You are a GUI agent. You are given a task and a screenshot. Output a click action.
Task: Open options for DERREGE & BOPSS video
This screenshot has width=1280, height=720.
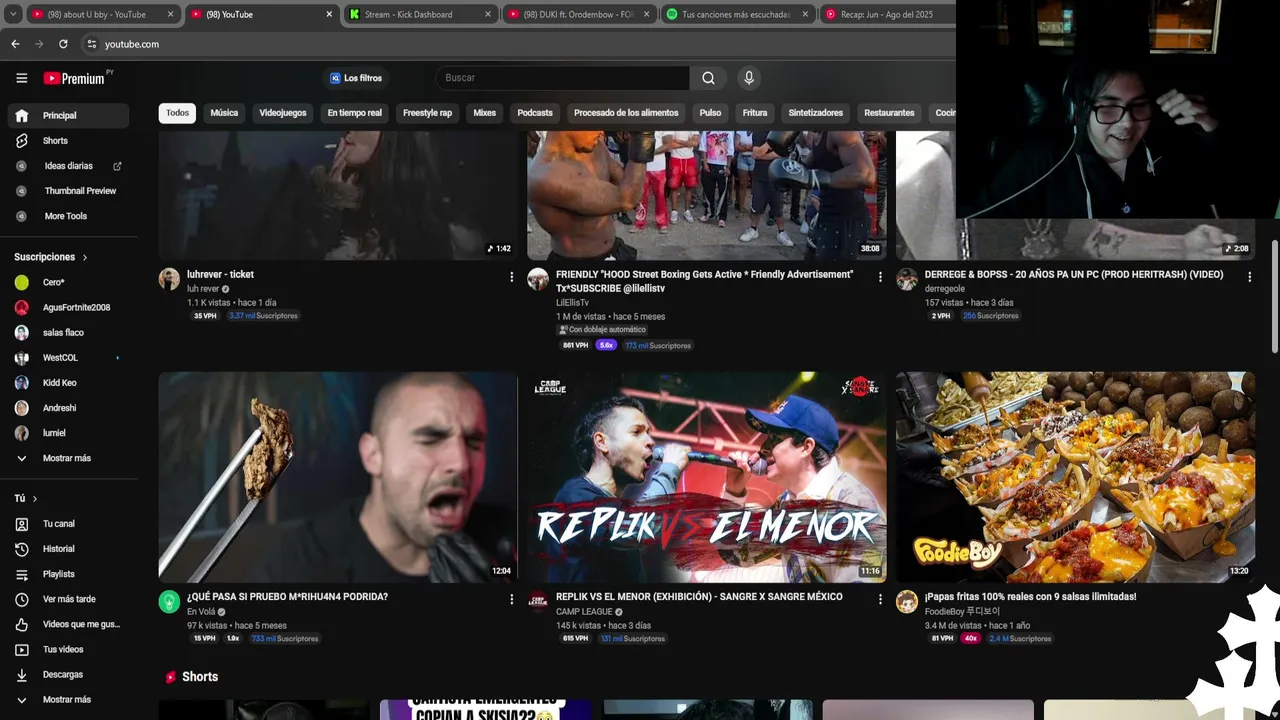coord(1249,277)
